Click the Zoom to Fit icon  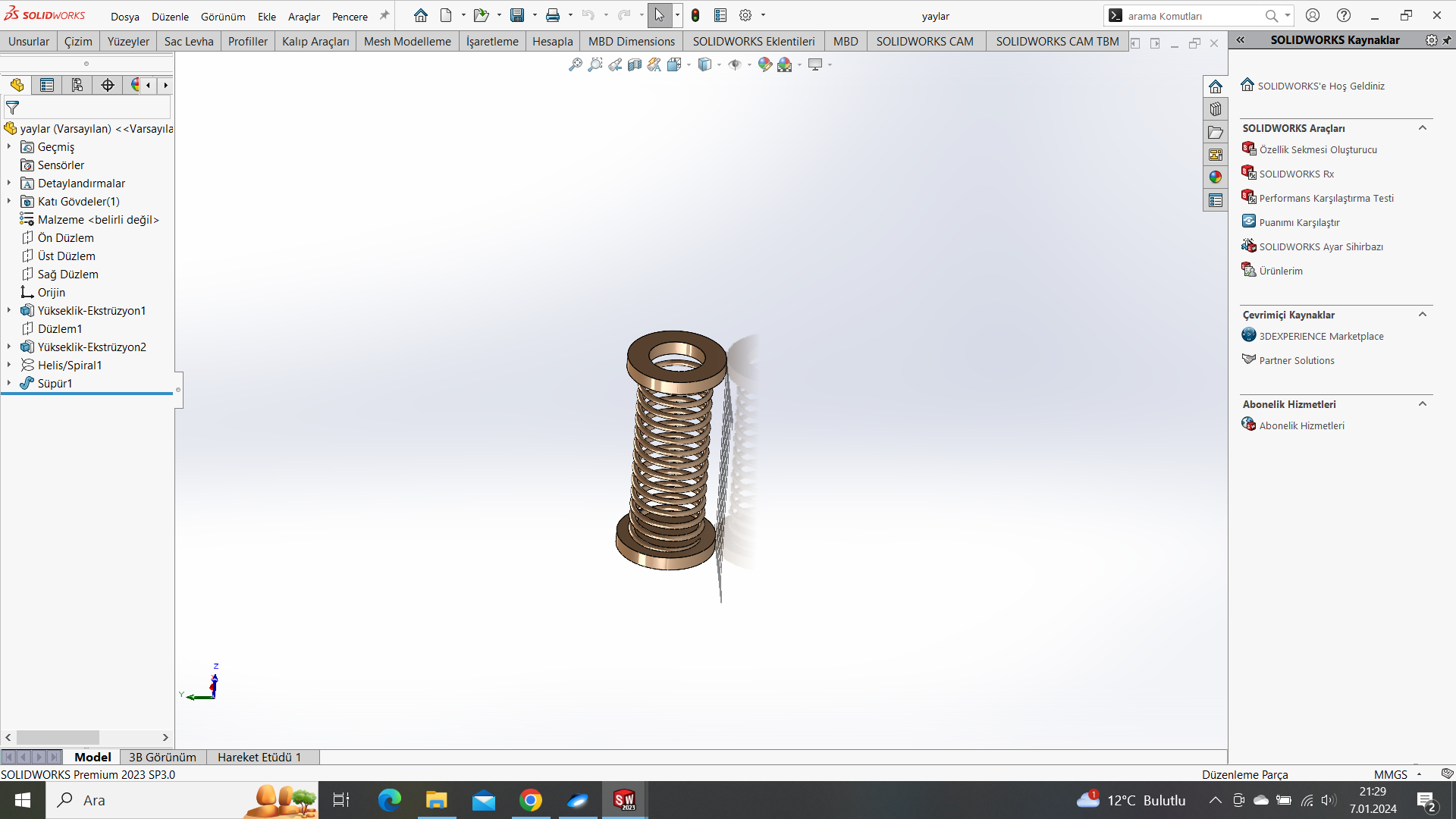pyautogui.click(x=576, y=65)
